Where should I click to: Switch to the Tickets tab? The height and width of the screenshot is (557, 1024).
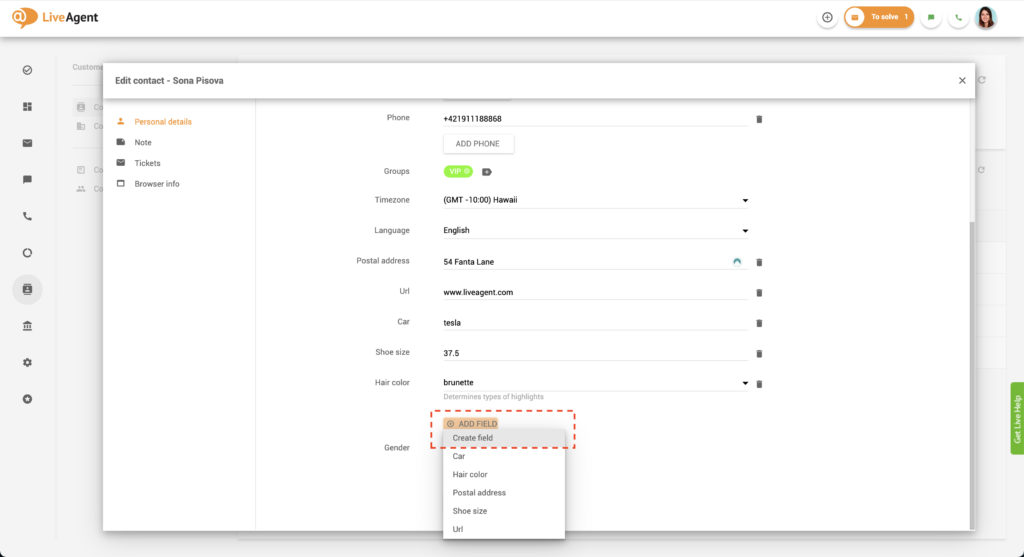147,163
